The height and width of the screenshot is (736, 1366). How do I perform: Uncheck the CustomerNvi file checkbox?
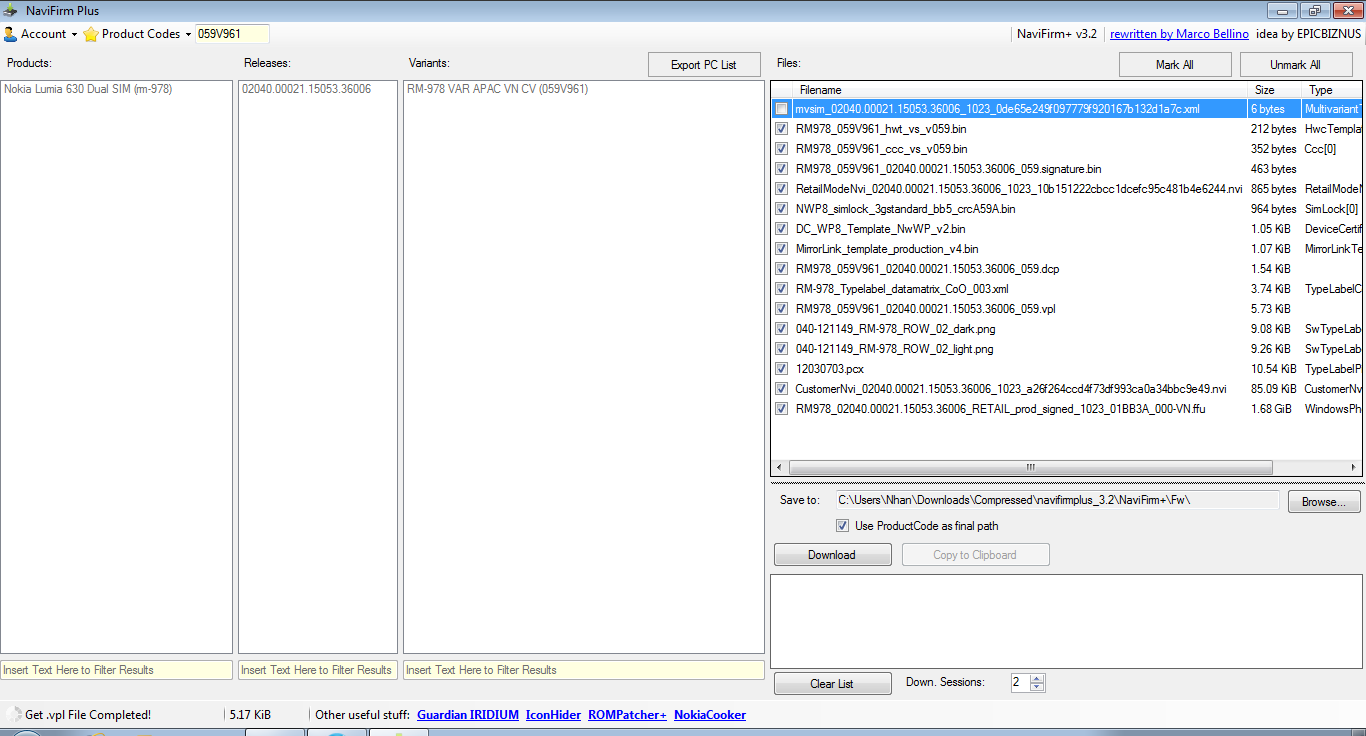(x=781, y=389)
